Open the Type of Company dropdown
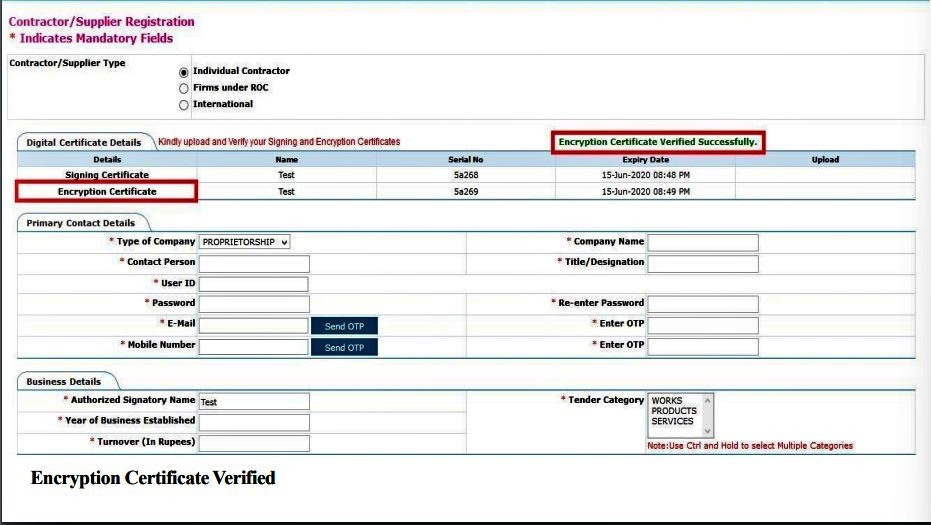931x525 pixels. [244, 242]
